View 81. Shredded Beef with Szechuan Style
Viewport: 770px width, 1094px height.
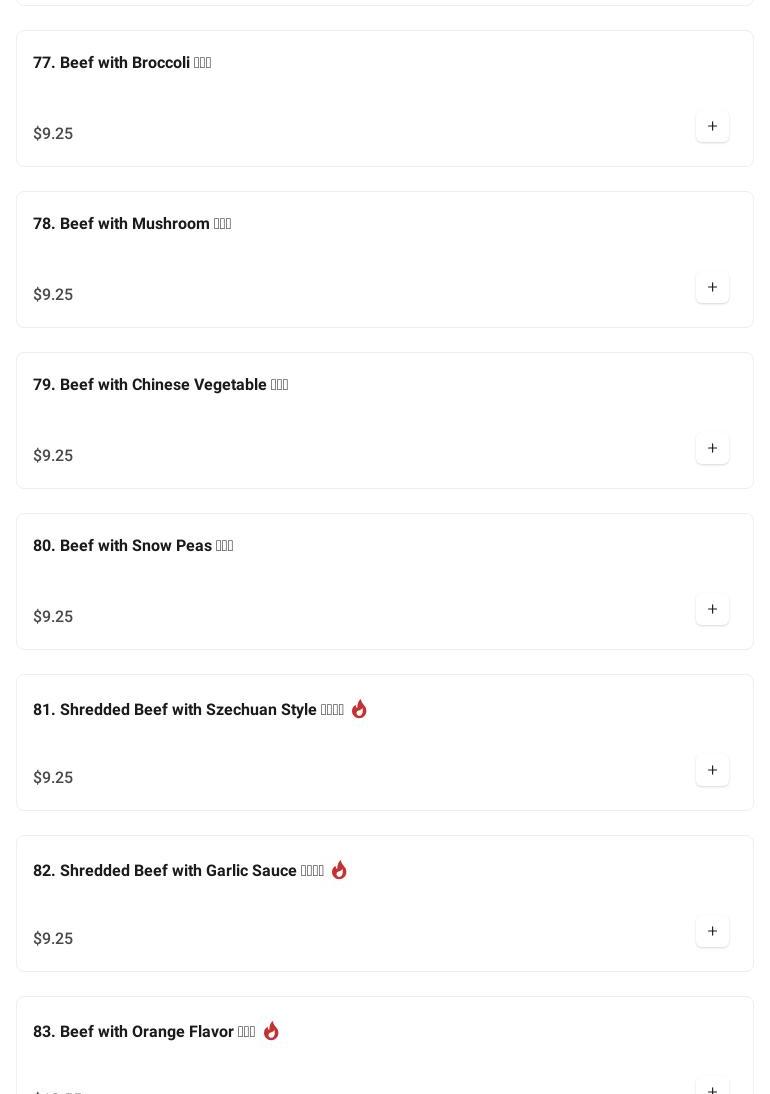click(x=188, y=710)
